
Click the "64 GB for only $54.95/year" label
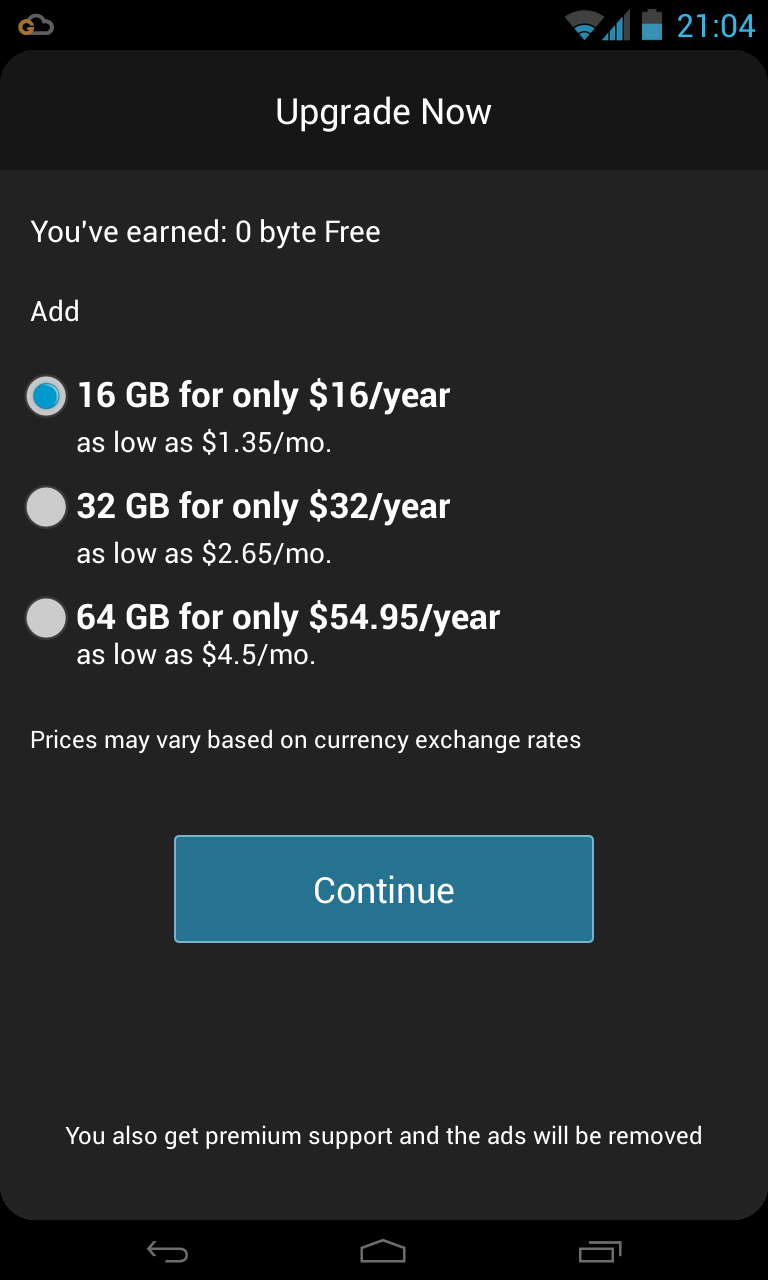(x=288, y=617)
